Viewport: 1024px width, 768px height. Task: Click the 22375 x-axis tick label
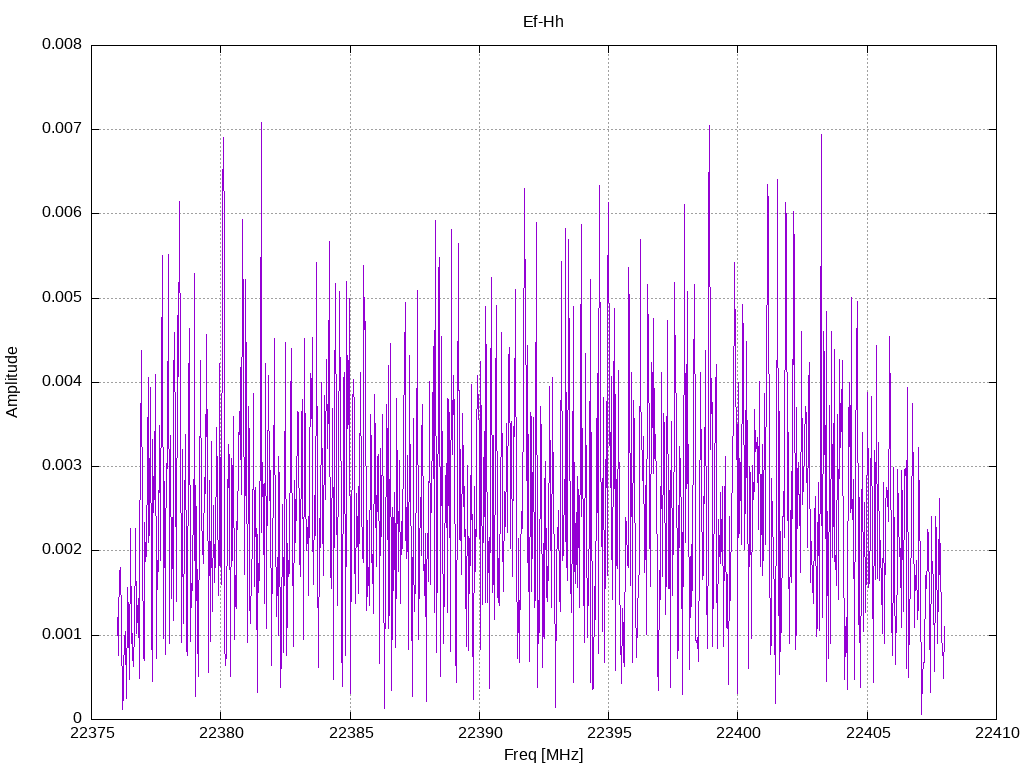click(x=91, y=733)
